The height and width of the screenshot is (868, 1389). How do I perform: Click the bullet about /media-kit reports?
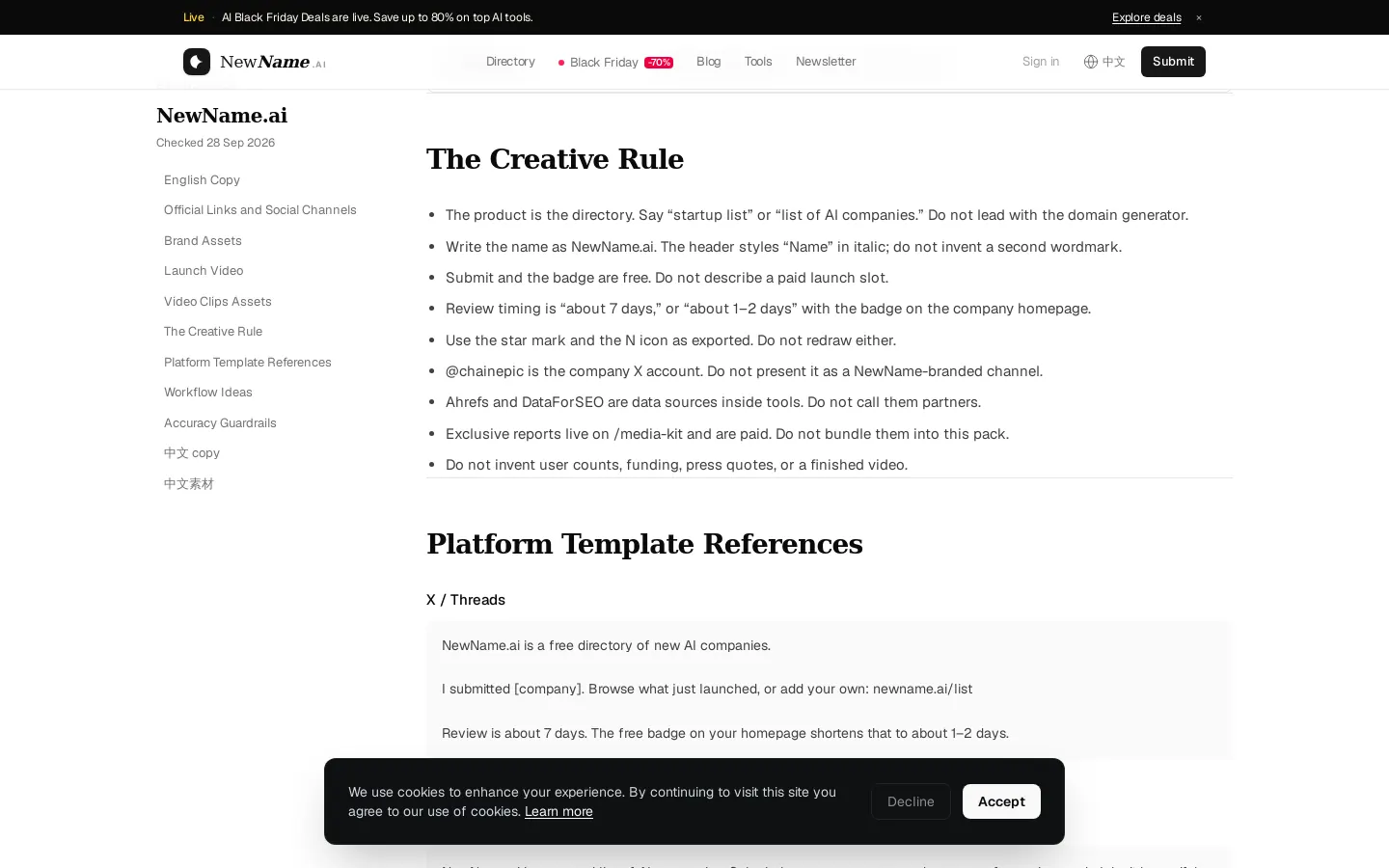click(727, 434)
